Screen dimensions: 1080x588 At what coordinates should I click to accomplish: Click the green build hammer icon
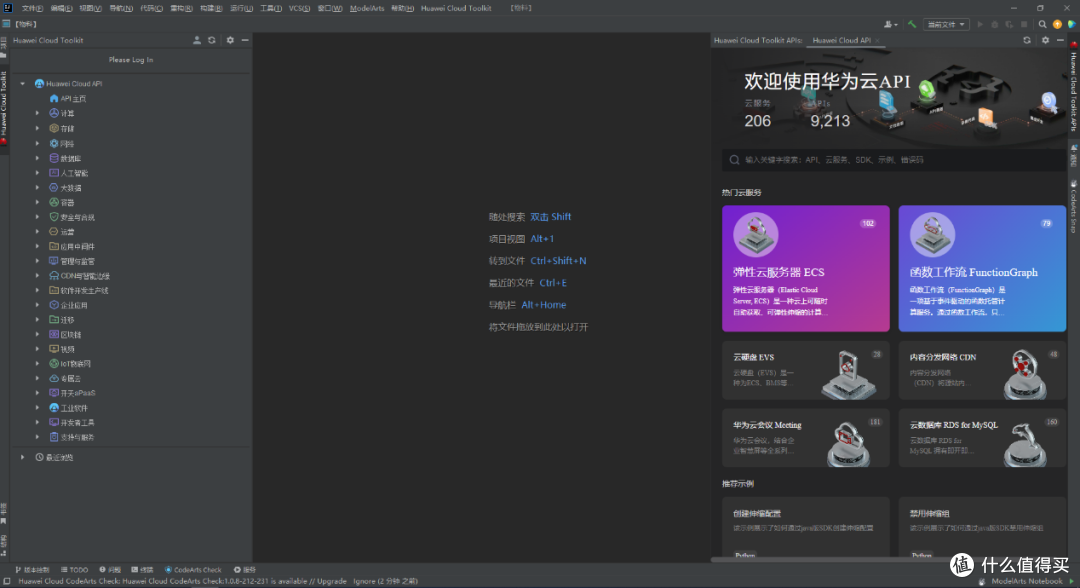coord(912,24)
